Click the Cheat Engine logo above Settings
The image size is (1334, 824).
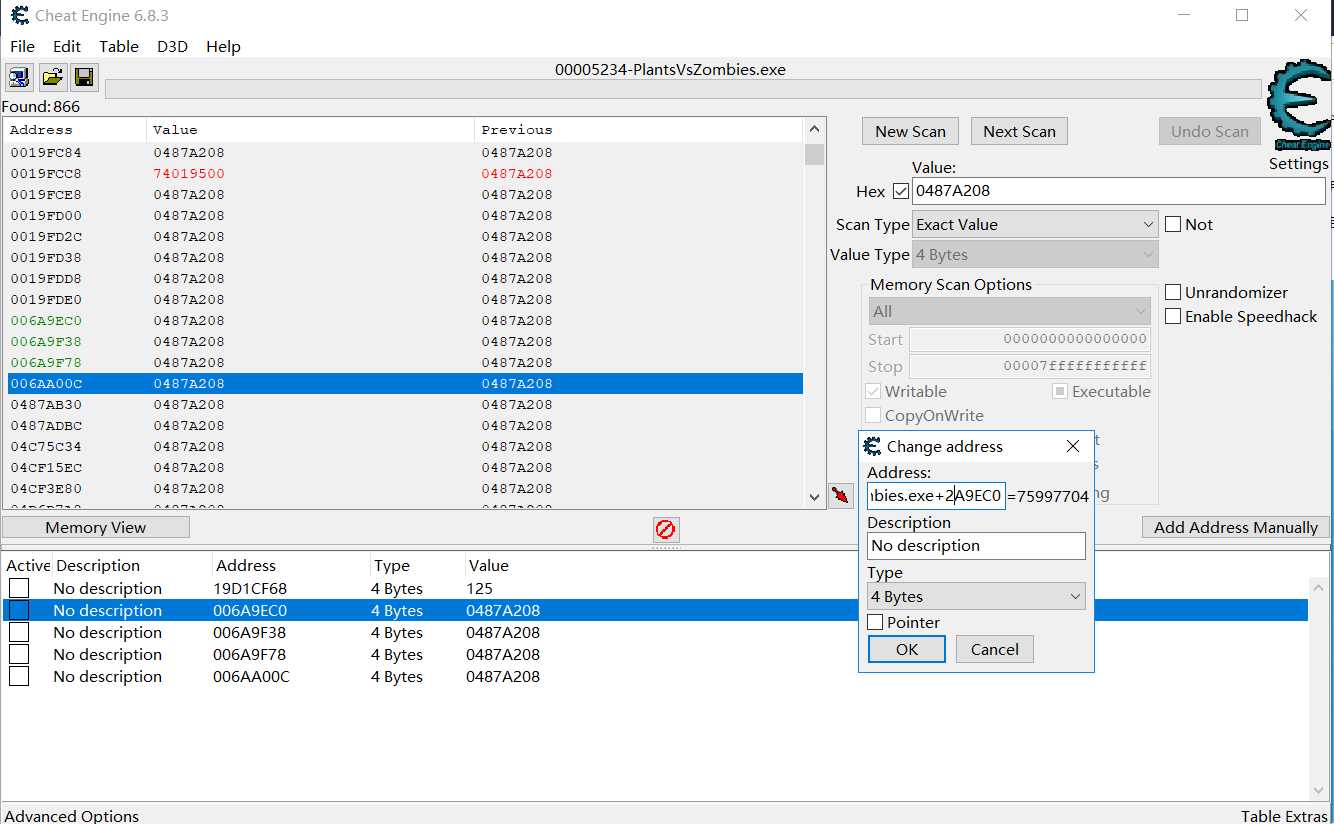pos(1298,105)
